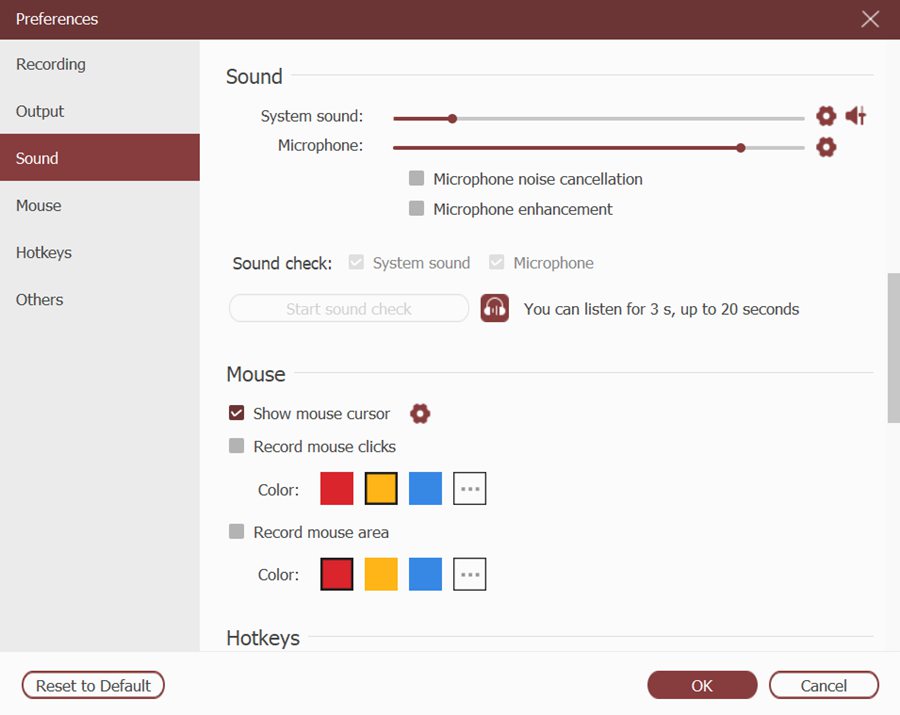The width and height of the screenshot is (900, 715).
Task: Open System sound gear settings
Action: [x=825, y=116]
